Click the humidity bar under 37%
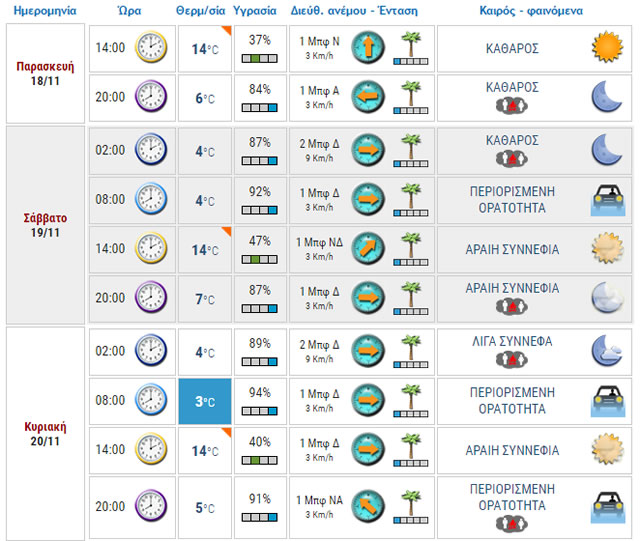Viewport: 640px width, 541px height. pyautogui.click(x=259, y=59)
